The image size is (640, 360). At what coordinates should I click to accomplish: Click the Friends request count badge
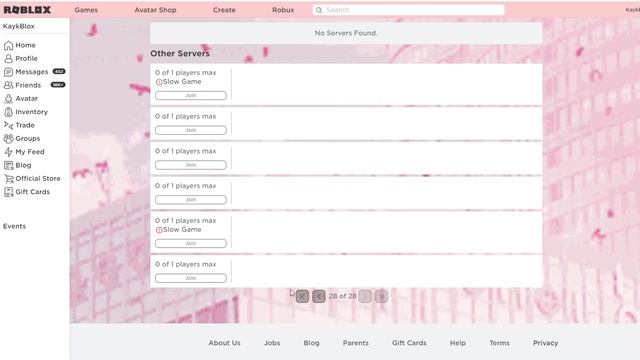[58, 85]
